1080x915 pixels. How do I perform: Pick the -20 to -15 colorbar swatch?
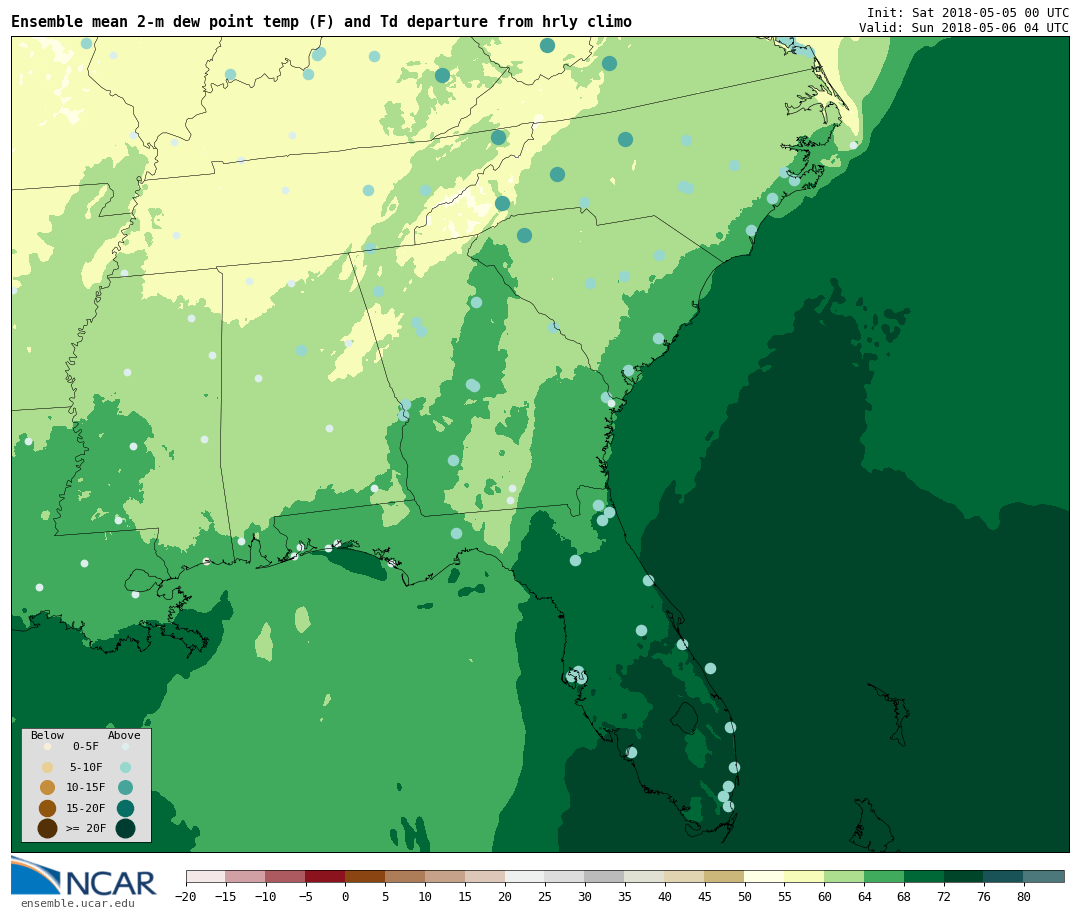[x=206, y=876]
